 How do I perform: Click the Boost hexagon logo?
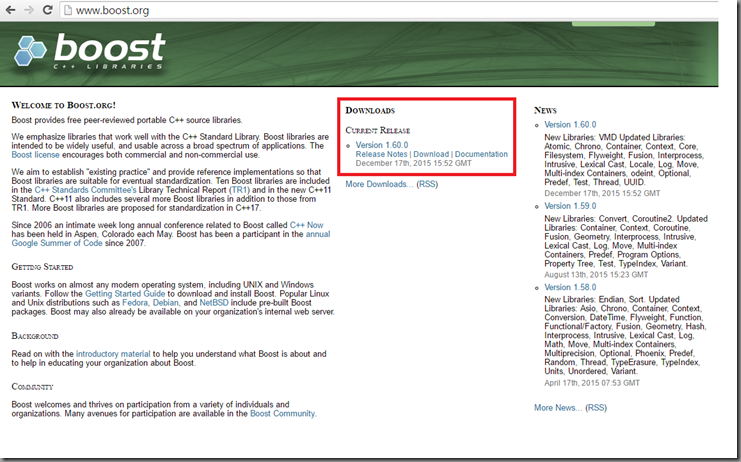point(30,51)
